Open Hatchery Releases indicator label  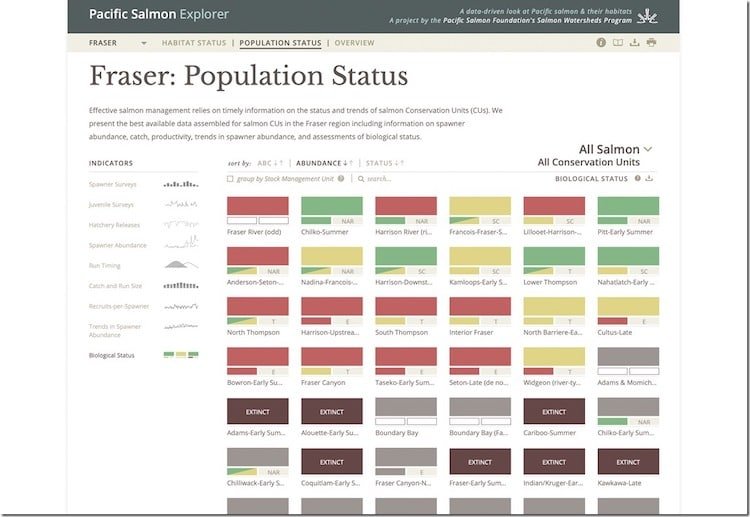tap(114, 225)
